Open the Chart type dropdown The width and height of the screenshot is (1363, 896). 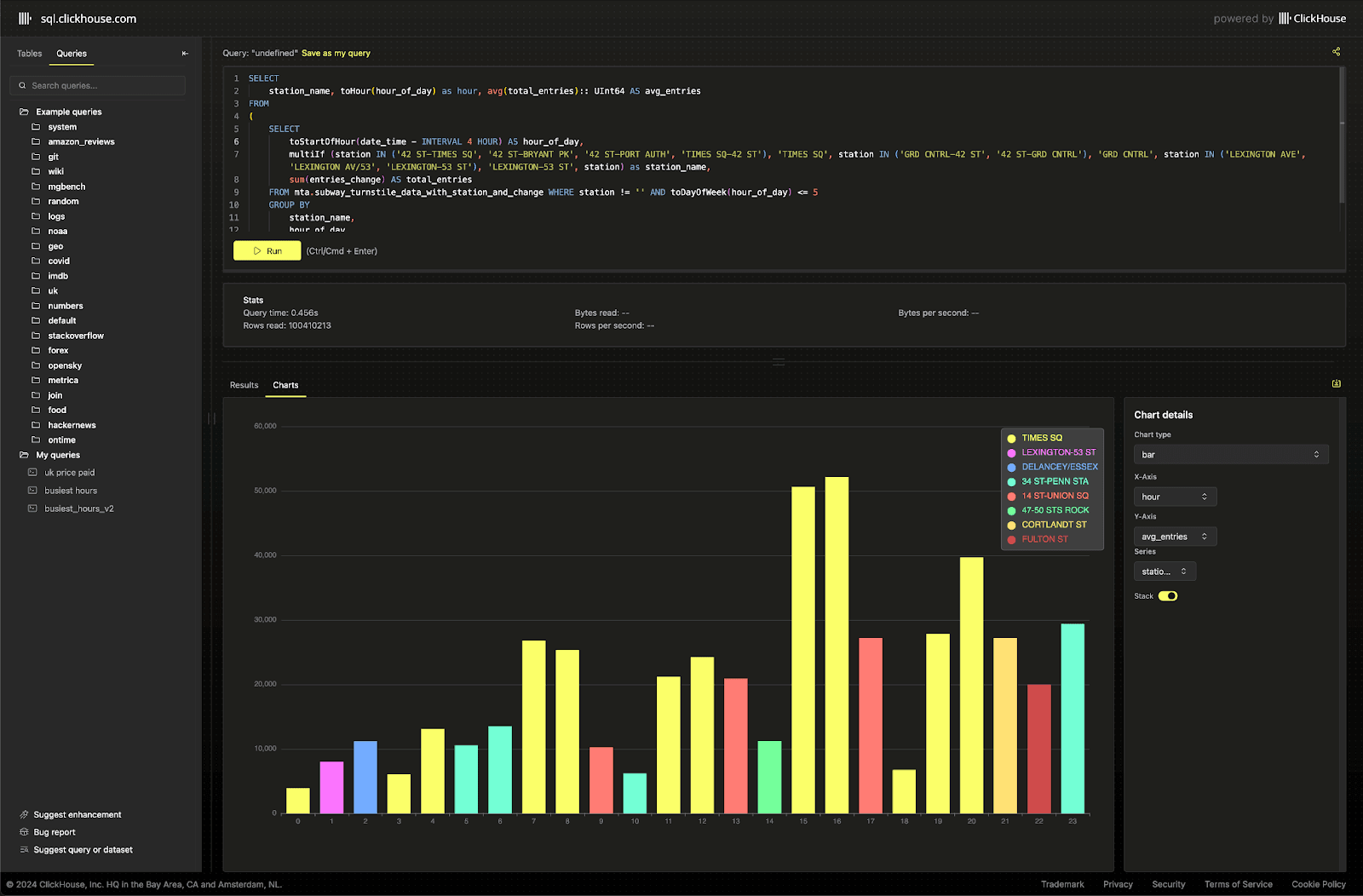pyautogui.click(x=1230, y=455)
